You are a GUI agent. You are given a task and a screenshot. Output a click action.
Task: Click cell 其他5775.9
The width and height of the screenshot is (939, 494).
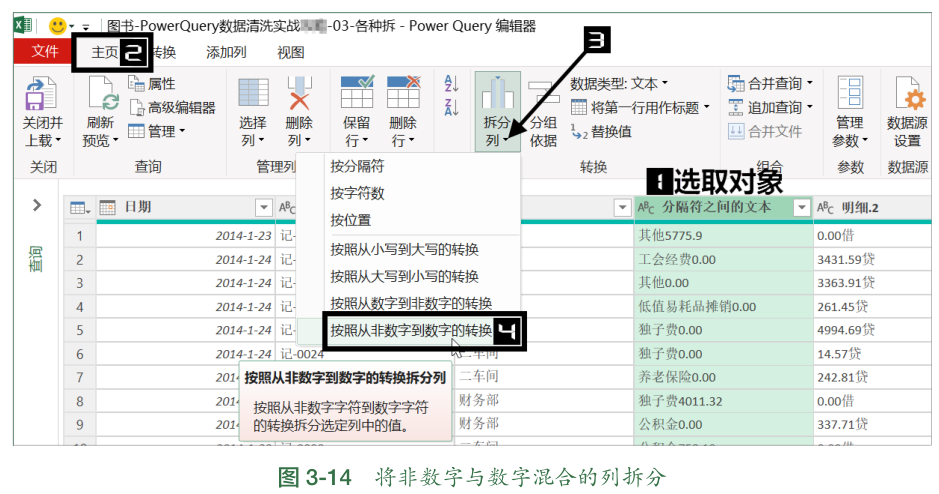click(x=723, y=236)
